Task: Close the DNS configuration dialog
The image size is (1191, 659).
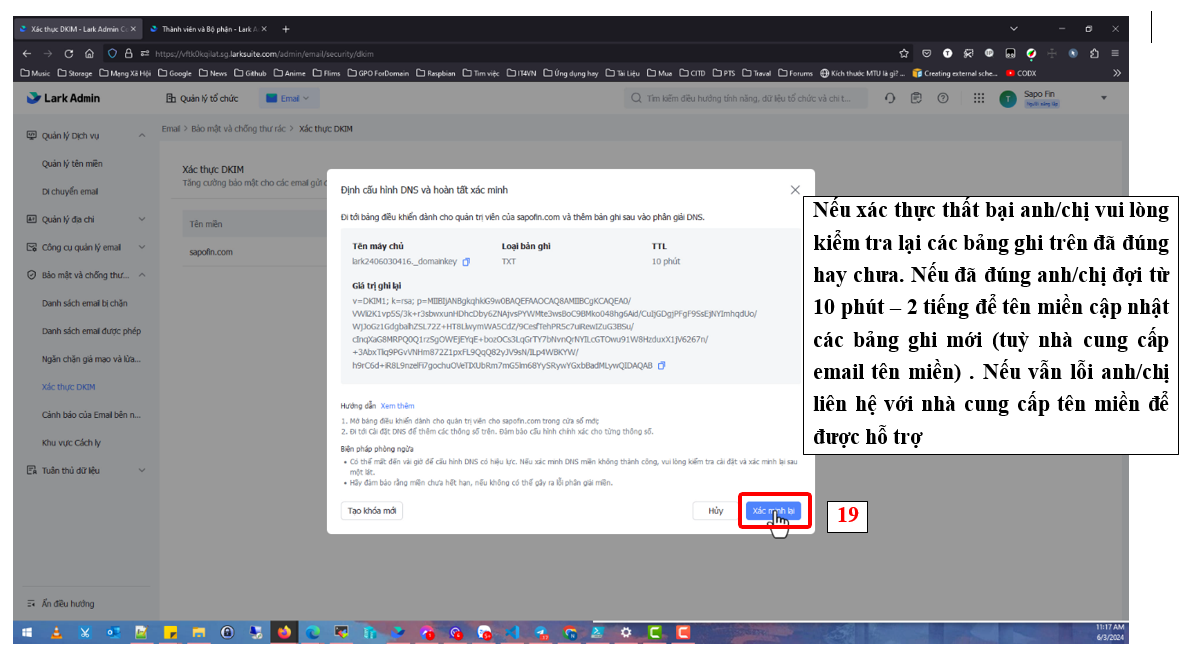Action: [795, 190]
